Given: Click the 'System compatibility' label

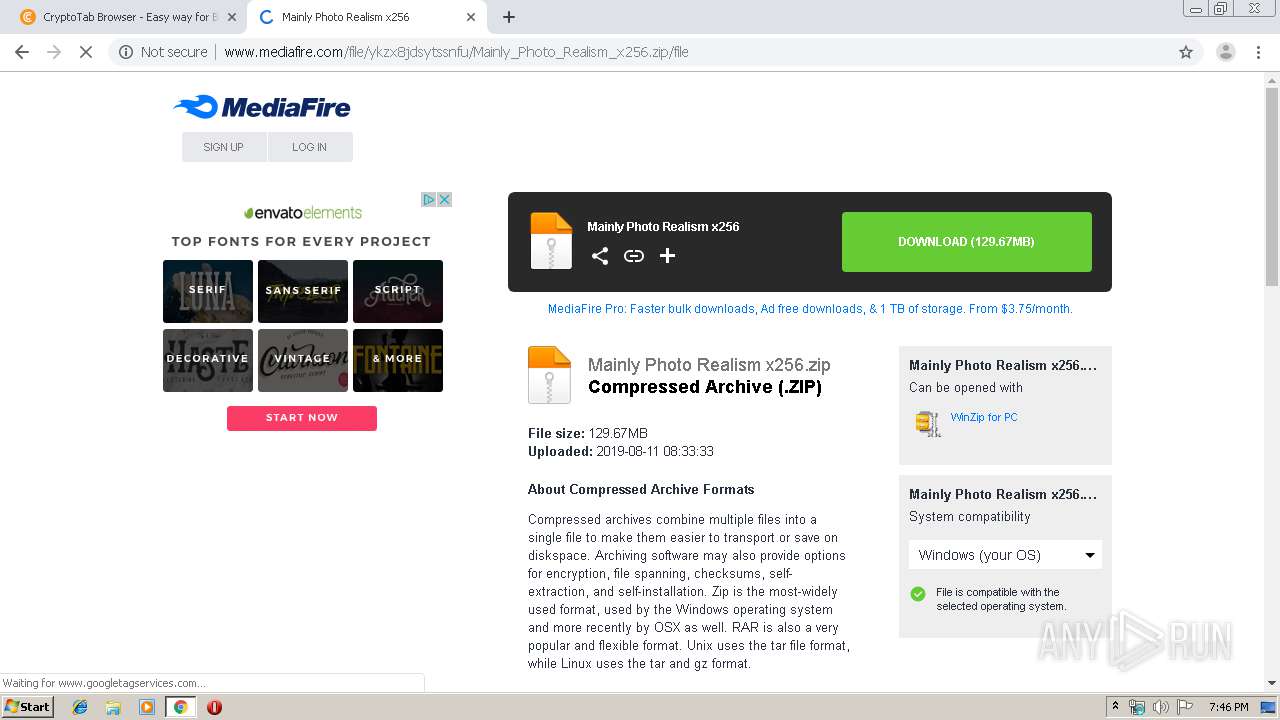Looking at the screenshot, I should (969, 517).
